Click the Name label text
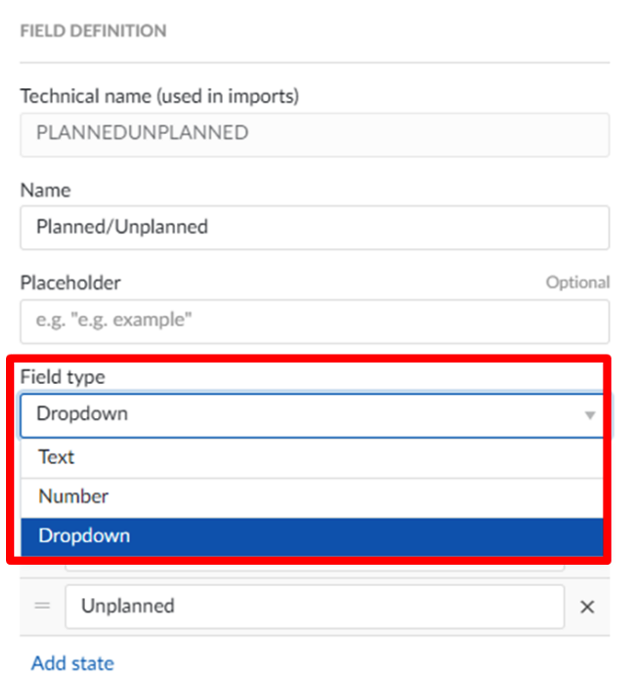This screenshot has height=685, width=620. tap(45, 189)
